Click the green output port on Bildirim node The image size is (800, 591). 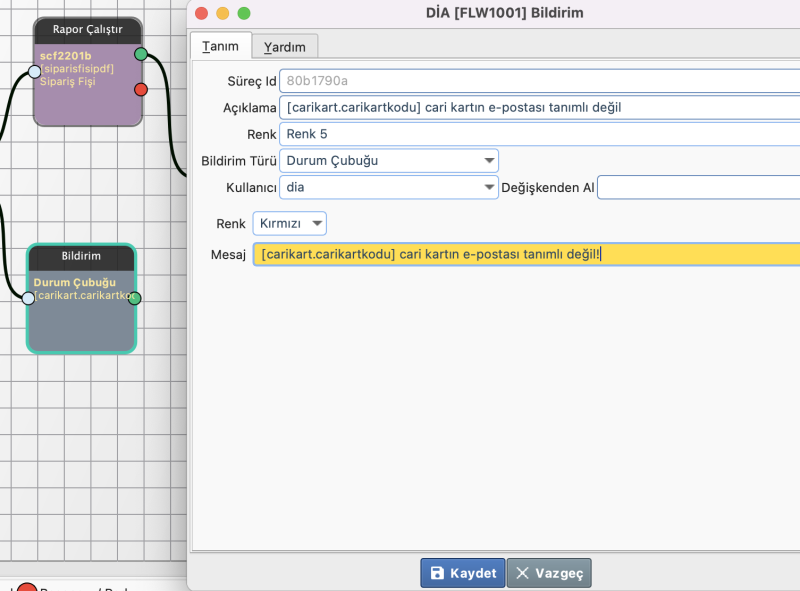pyautogui.click(x=135, y=298)
